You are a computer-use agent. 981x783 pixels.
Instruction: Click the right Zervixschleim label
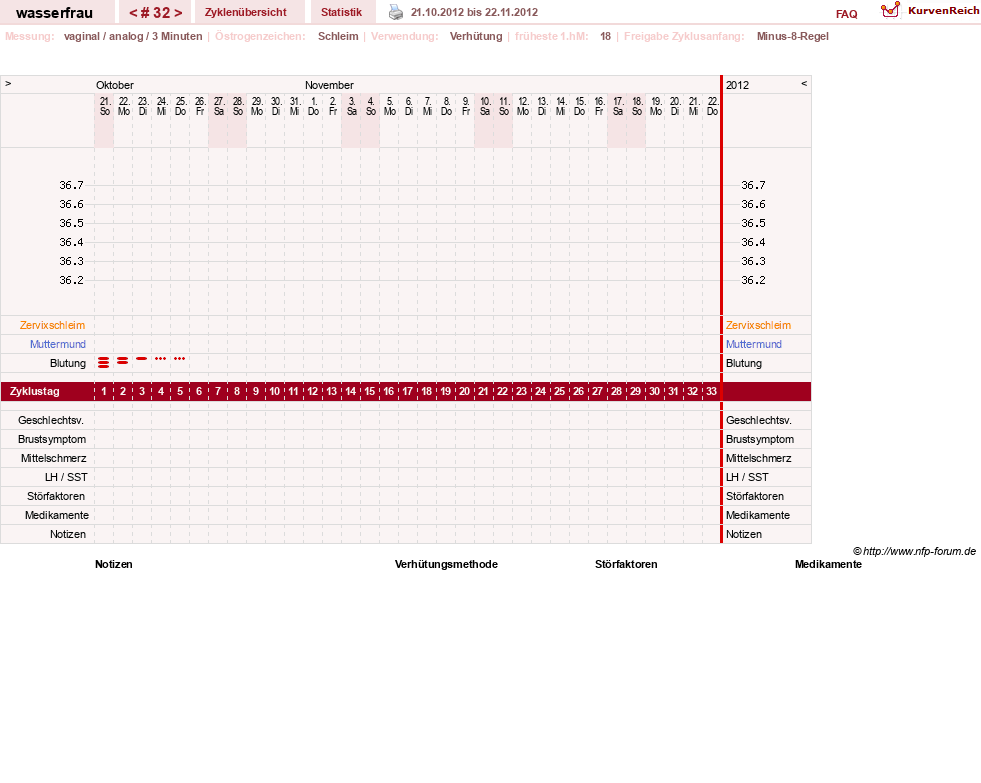758,325
